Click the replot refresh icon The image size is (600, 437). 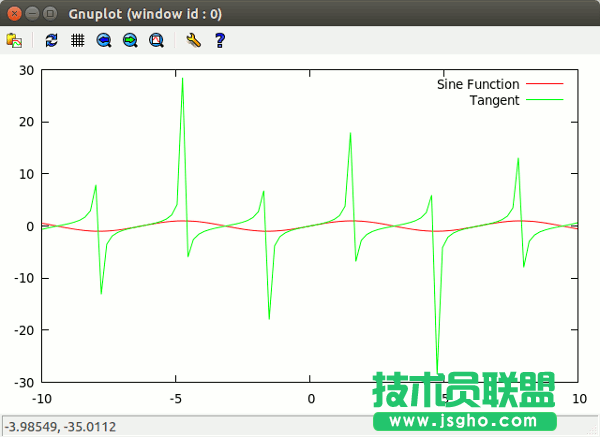(51, 40)
